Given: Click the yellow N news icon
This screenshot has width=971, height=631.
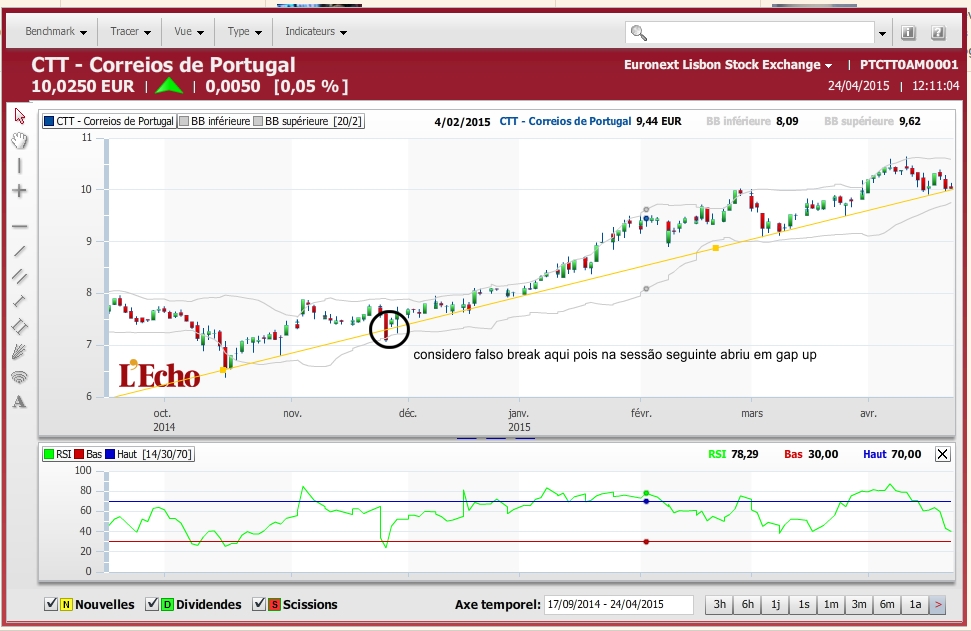Looking at the screenshot, I should (66, 604).
